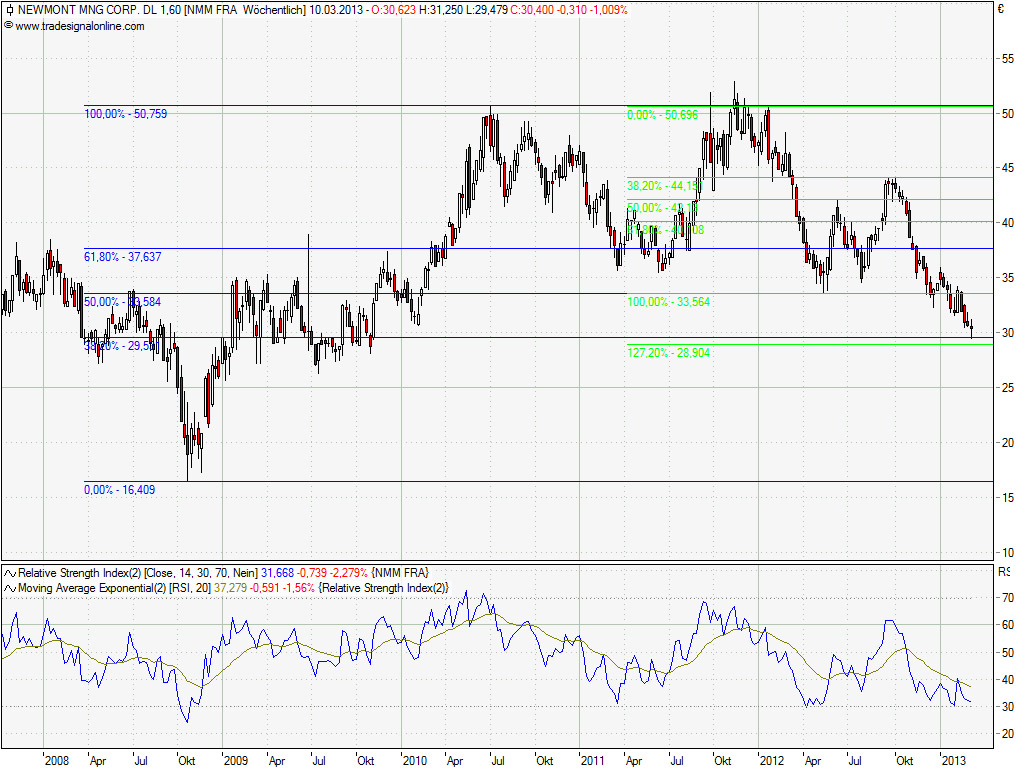Viewport: 1024px width, 768px height.
Task: Click the line icon beside Relative Strength Index(2)
Action: coord(10,573)
